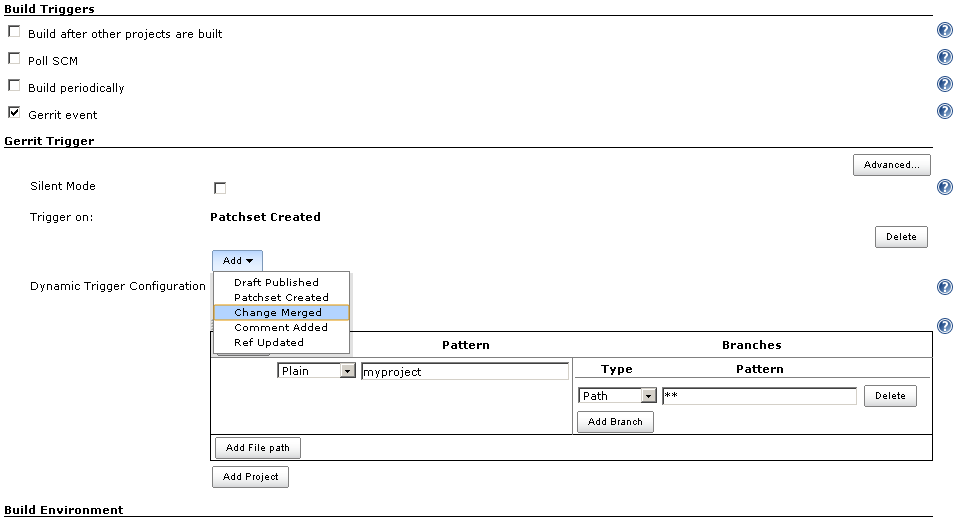Viewport: 959px width, 523px height.
Task: Open help icon for Poll SCM
Action: click(945, 57)
